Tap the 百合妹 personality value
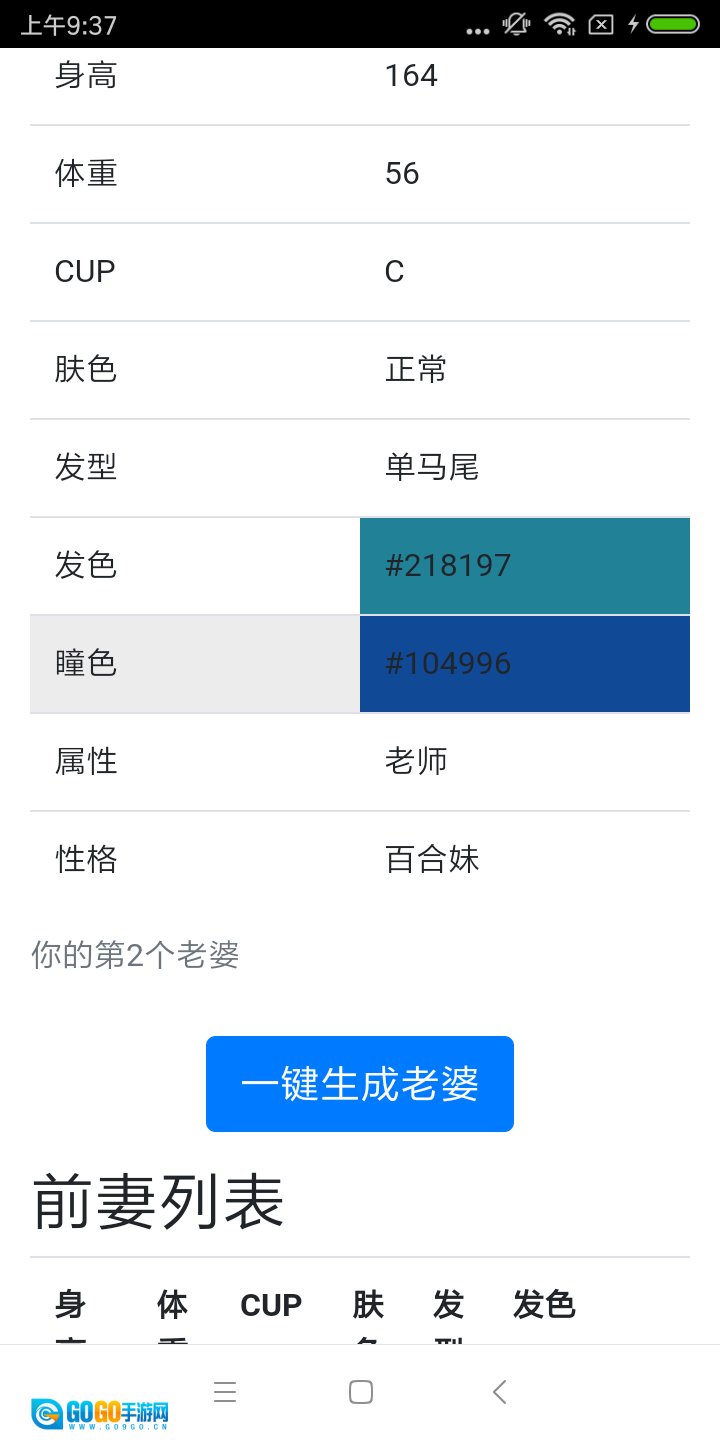 (x=432, y=859)
